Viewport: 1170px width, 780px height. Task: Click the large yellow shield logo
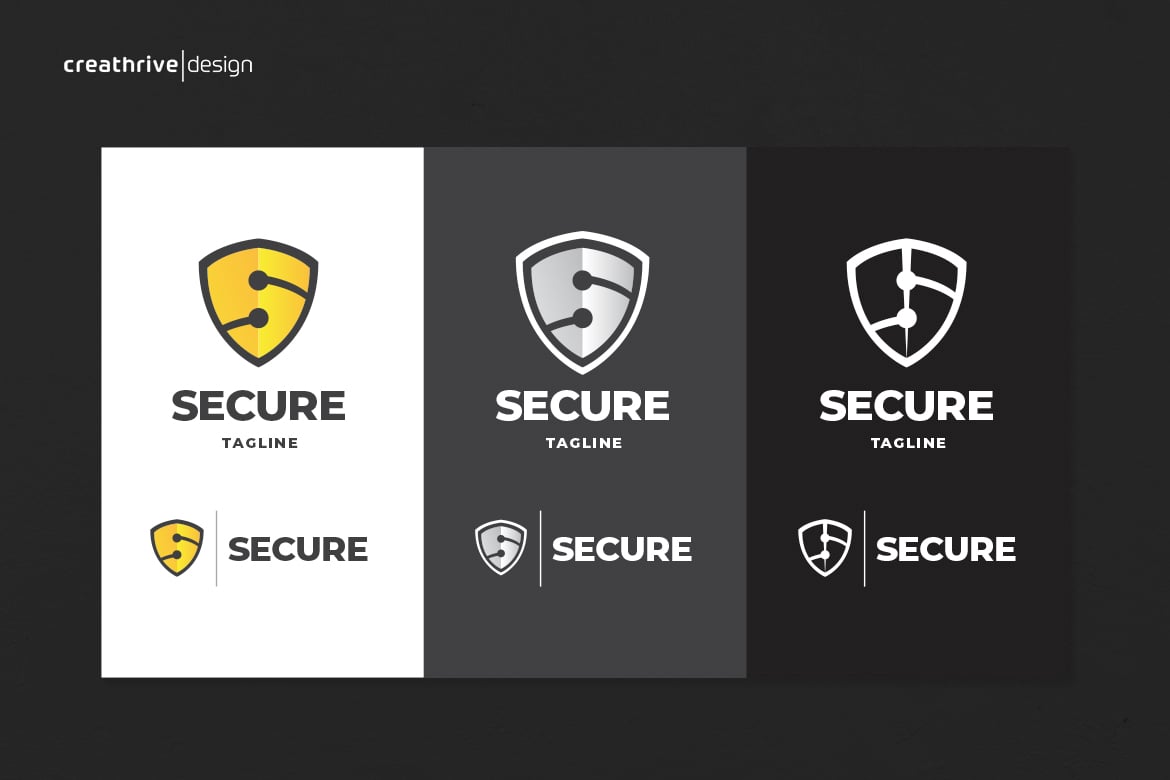click(x=258, y=302)
